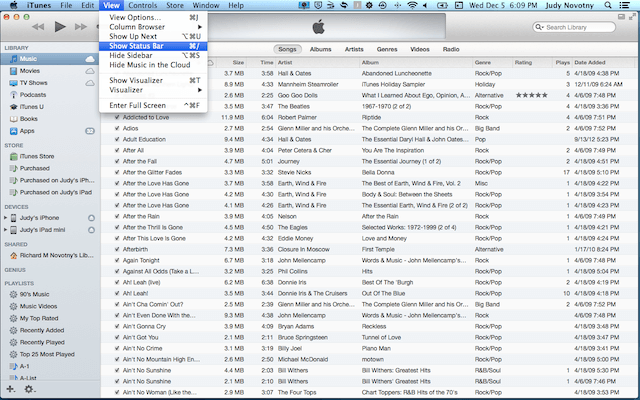Click the sync circle beside Judy's iPhone
This screenshot has height=400, width=640.
(91, 218)
